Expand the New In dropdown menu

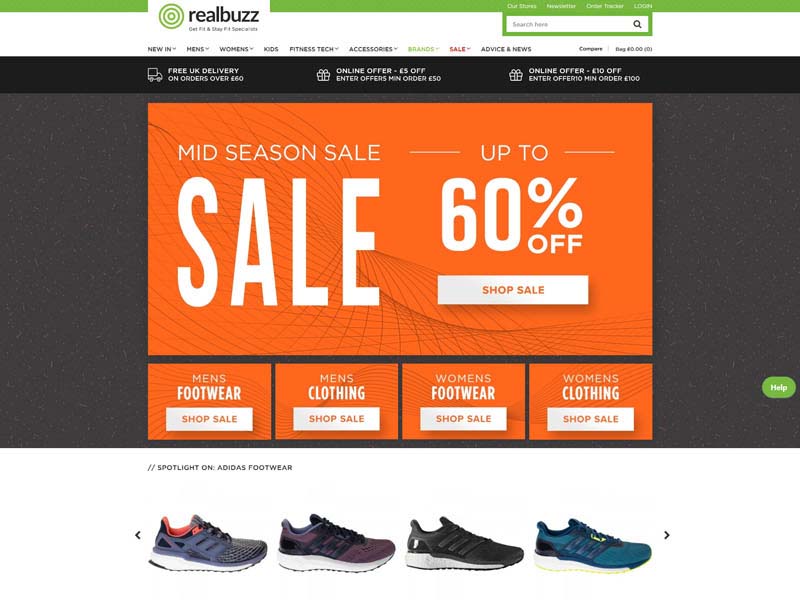click(162, 49)
